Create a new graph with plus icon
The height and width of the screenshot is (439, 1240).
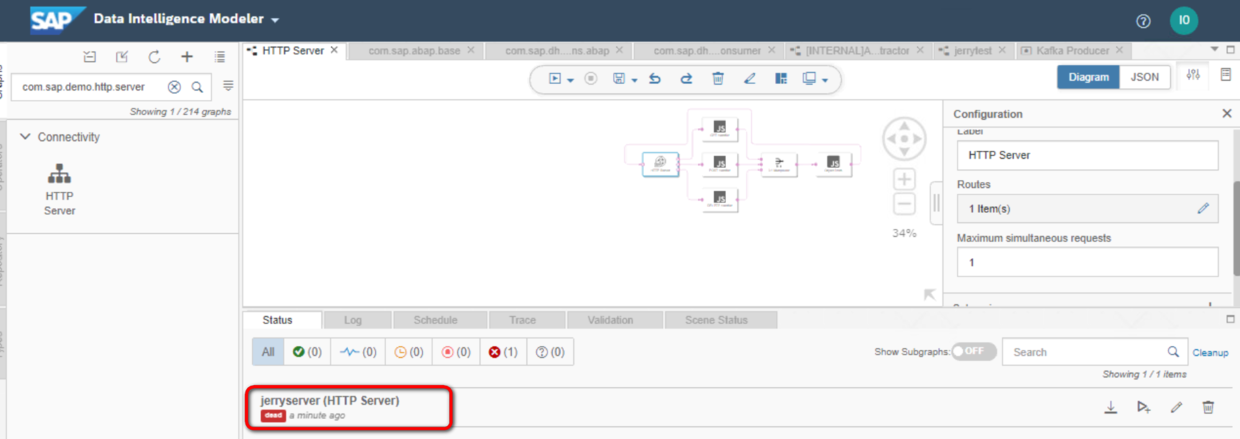point(186,57)
